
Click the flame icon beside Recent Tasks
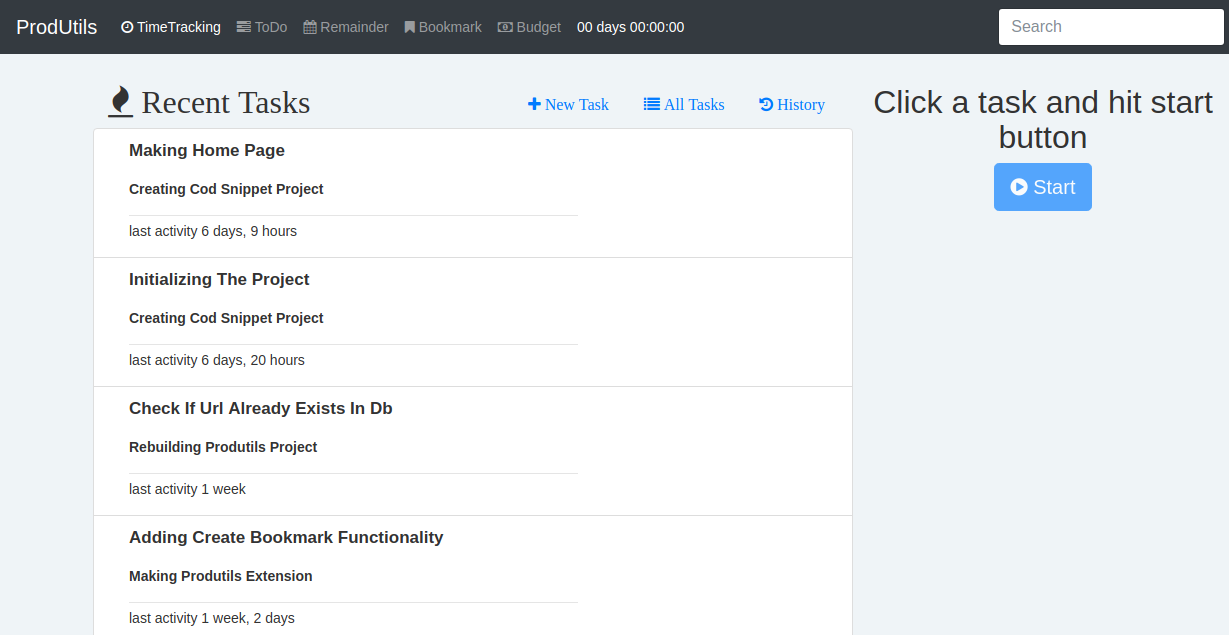(121, 101)
